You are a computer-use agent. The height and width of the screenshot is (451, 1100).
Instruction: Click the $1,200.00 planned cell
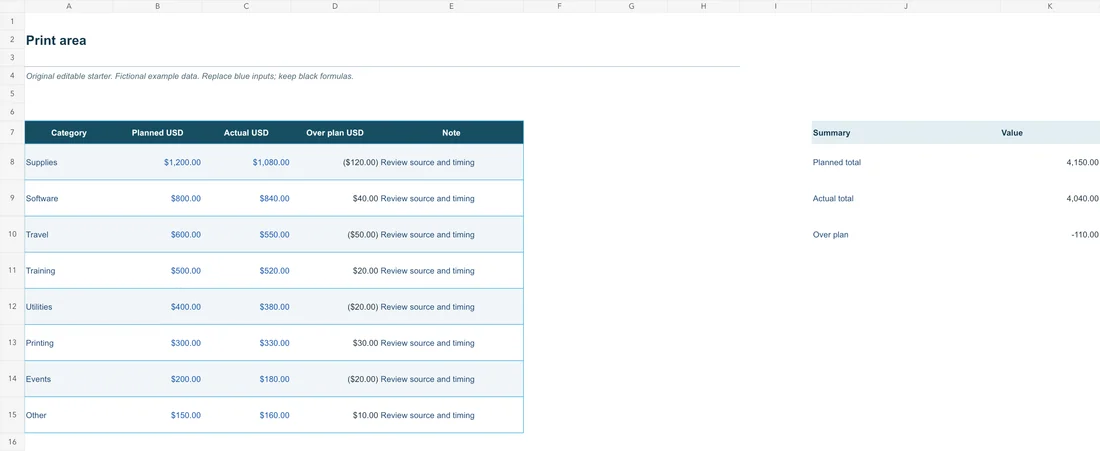click(x=157, y=162)
